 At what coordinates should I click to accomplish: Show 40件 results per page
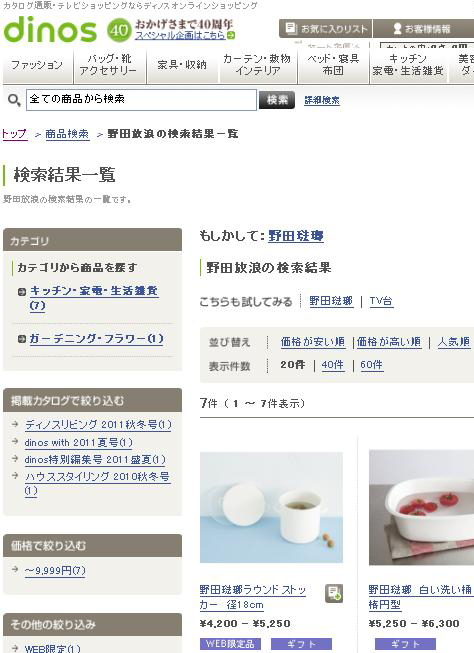(x=333, y=365)
